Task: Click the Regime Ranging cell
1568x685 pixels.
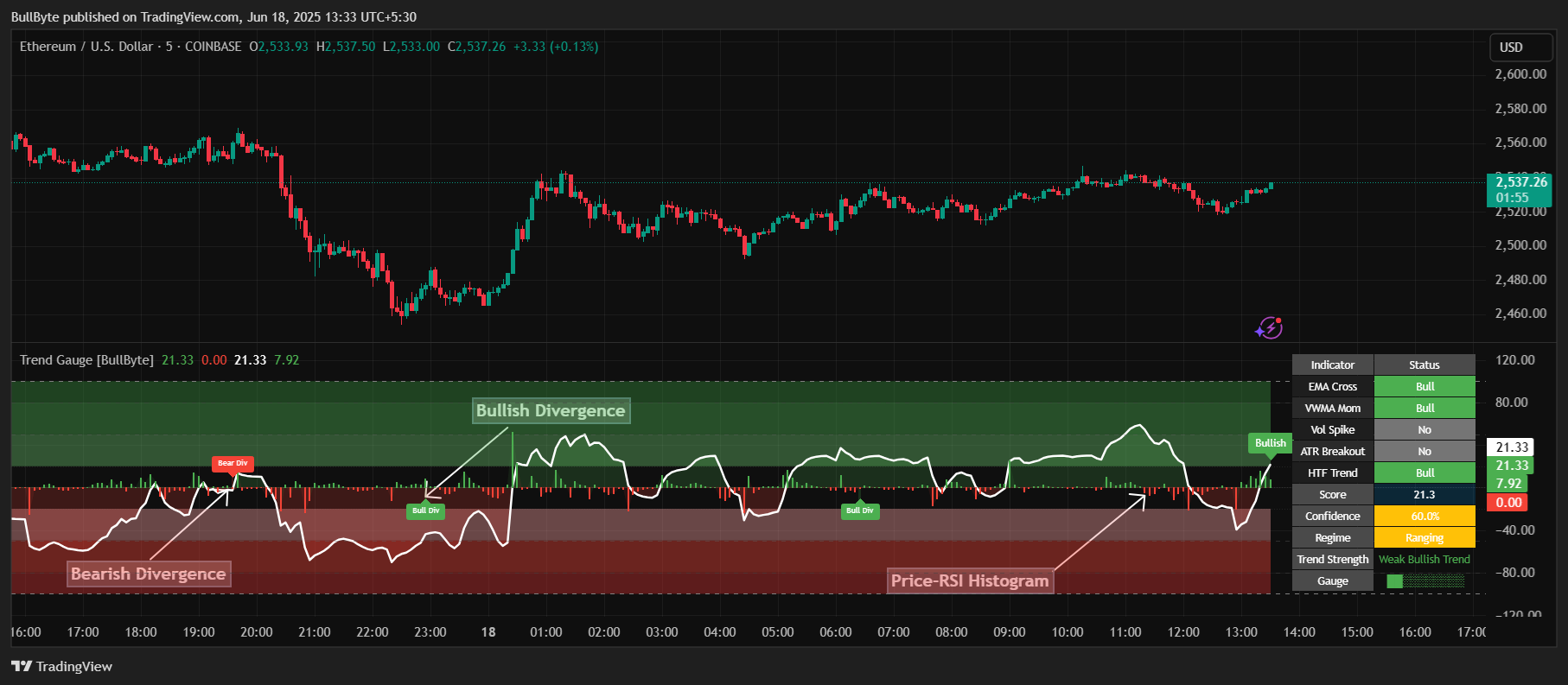Action: (x=1425, y=538)
